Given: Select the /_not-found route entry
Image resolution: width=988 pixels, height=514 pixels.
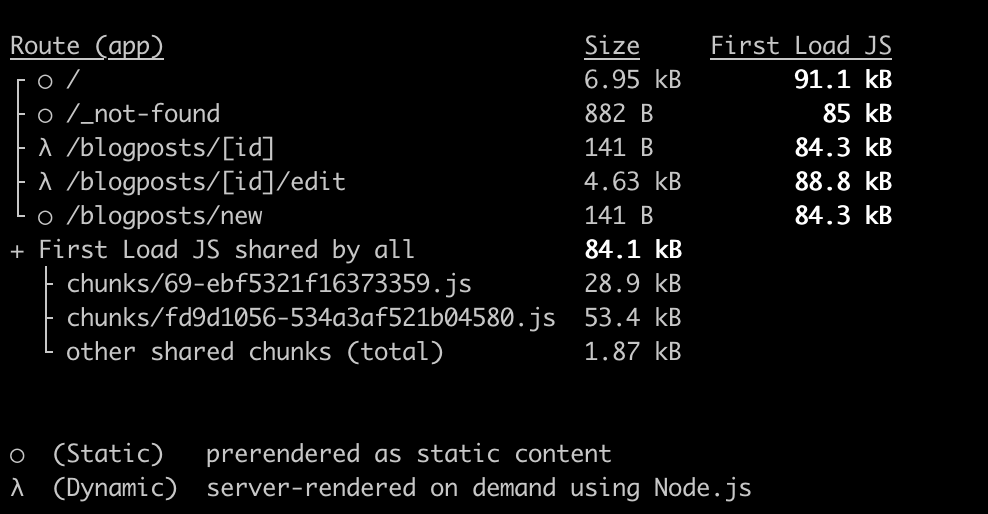Looking at the screenshot, I should 143,114.
